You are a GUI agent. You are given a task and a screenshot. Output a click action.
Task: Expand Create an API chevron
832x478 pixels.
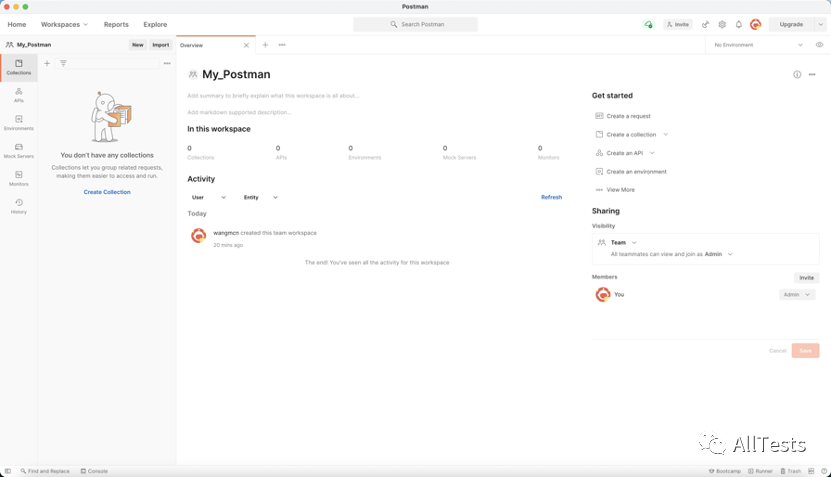point(652,153)
